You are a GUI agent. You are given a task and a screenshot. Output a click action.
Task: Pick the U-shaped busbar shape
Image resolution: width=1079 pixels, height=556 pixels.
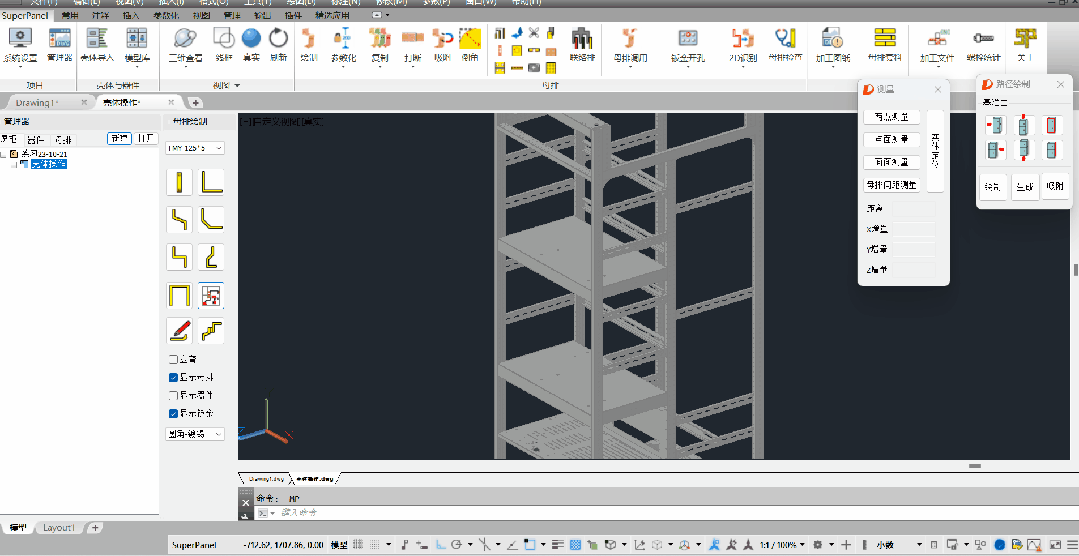[180, 296]
